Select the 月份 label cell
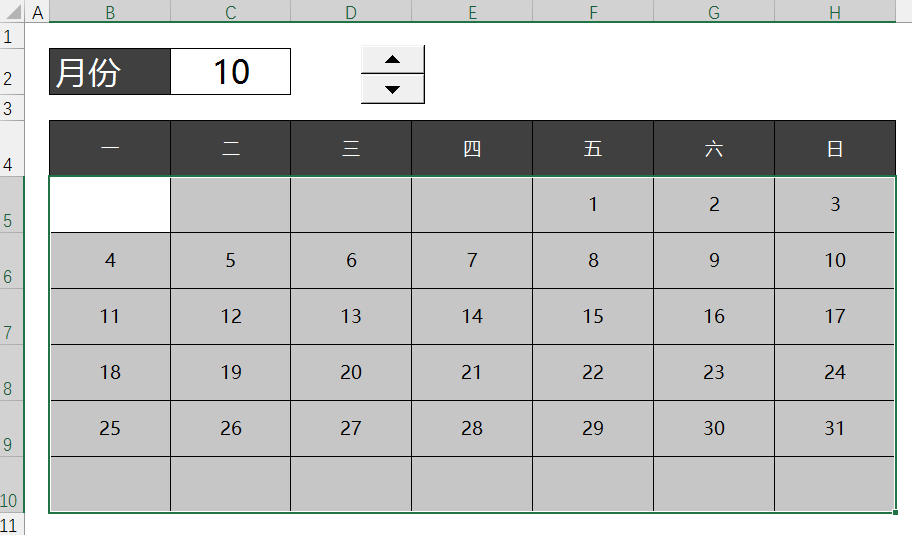This screenshot has height=535, width=912. point(110,72)
